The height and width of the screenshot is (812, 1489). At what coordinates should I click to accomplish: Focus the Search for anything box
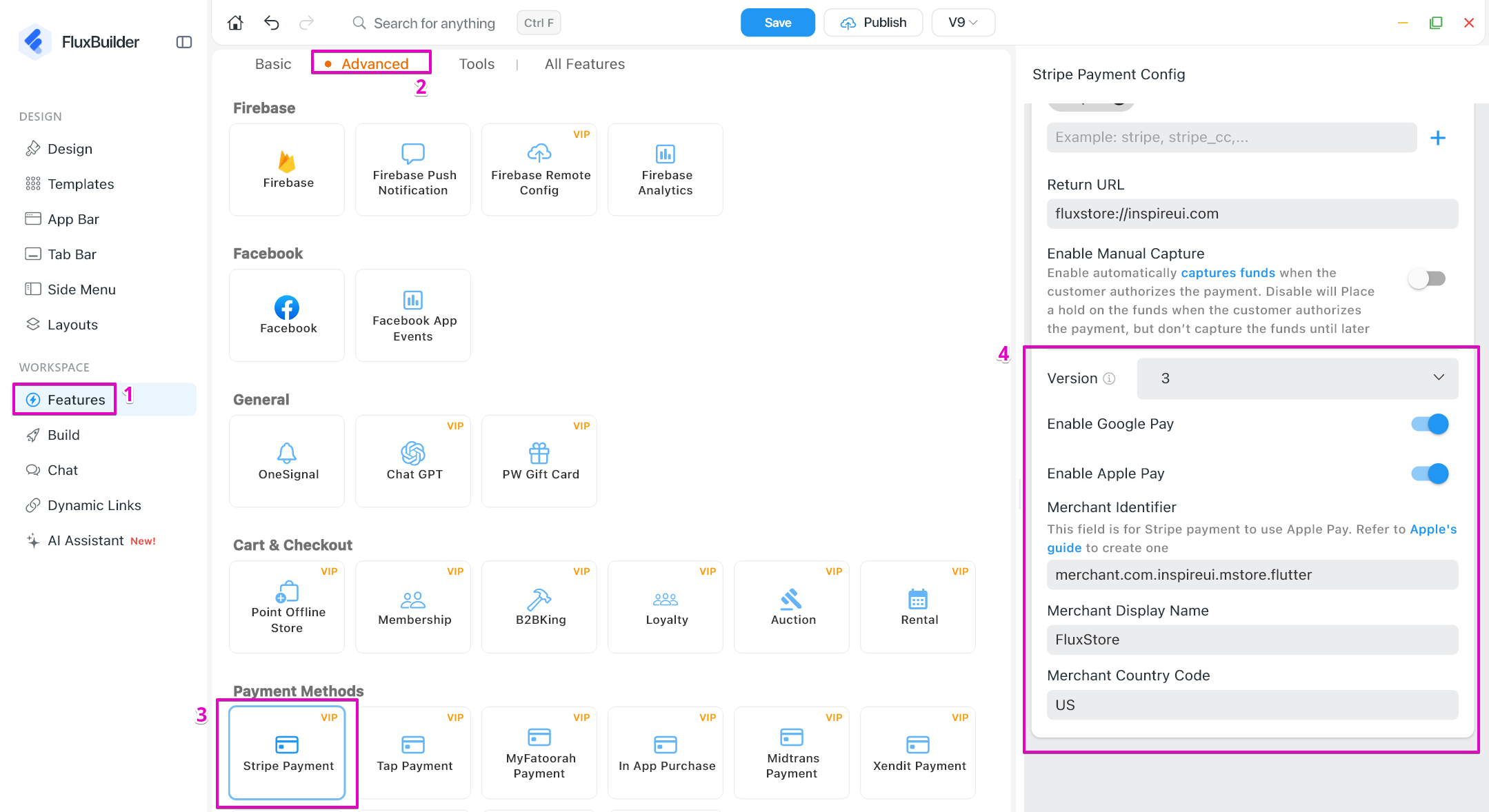[x=434, y=23]
